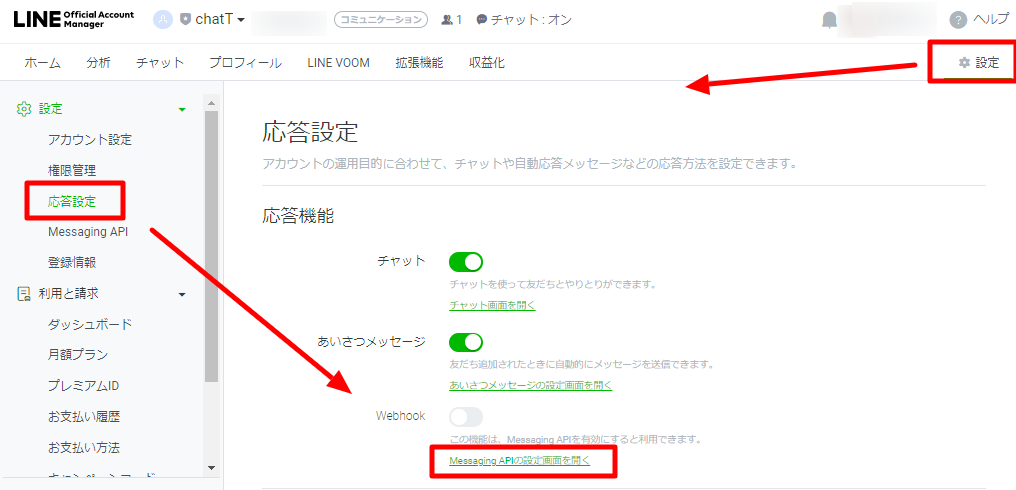Disable the あいさつメッセージ toggle
The image size is (1016, 490).
click(466, 342)
